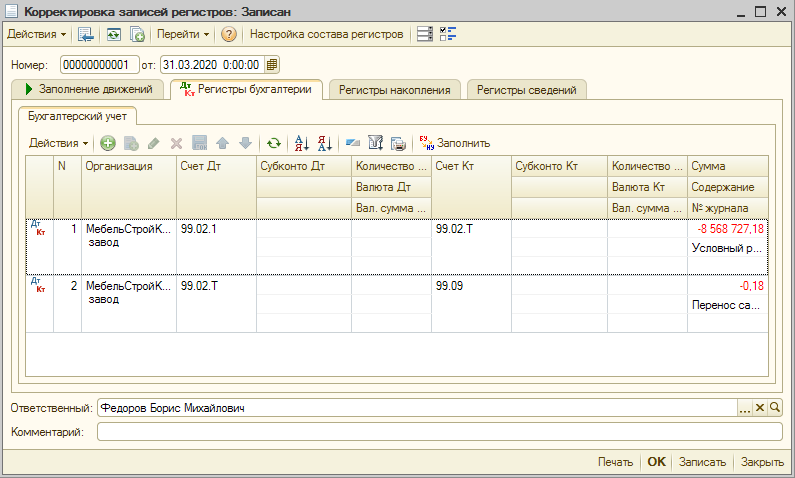Image resolution: width=795 pixels, height=478 pixels.
Task: Sort ascending with the А-Я icon
Action: 302,143
